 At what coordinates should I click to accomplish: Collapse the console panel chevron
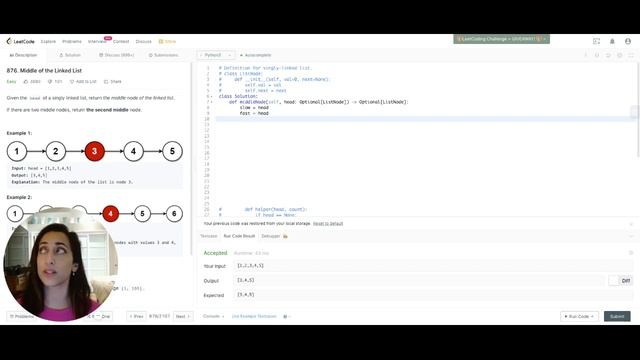(631, 236)
